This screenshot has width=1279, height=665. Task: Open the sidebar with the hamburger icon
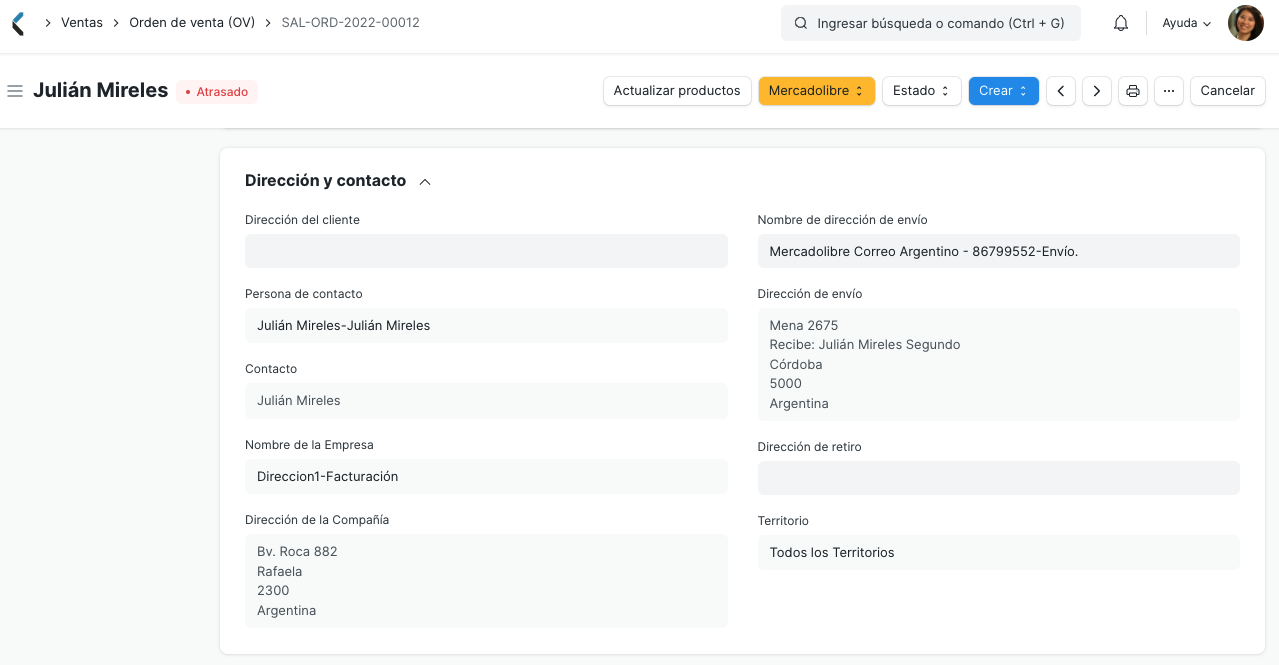coord(14,90)
